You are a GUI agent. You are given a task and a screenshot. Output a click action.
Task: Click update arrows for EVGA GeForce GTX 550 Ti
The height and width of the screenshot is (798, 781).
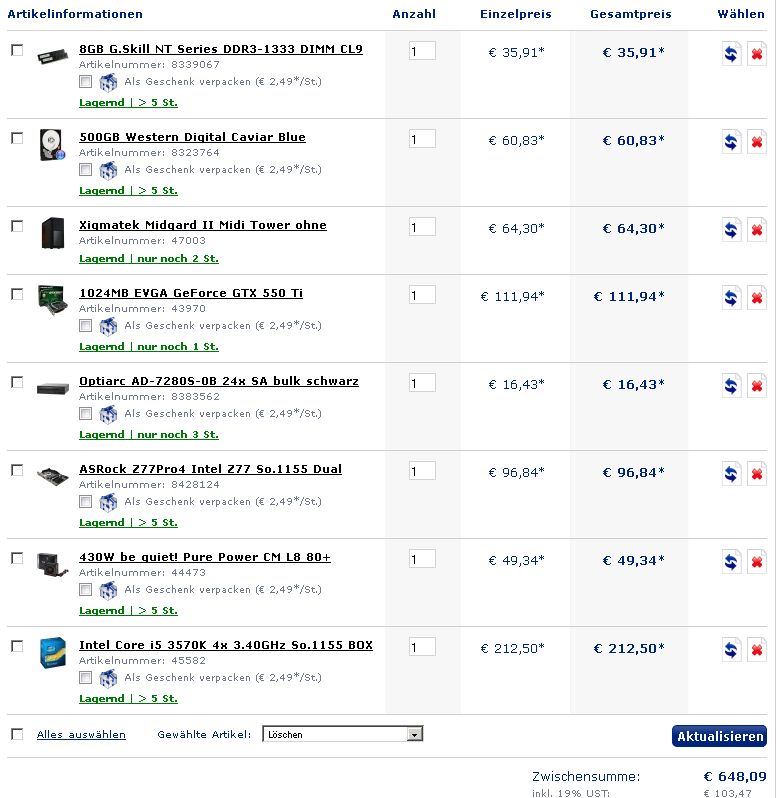pyautogui.click(x=731, y=297)
